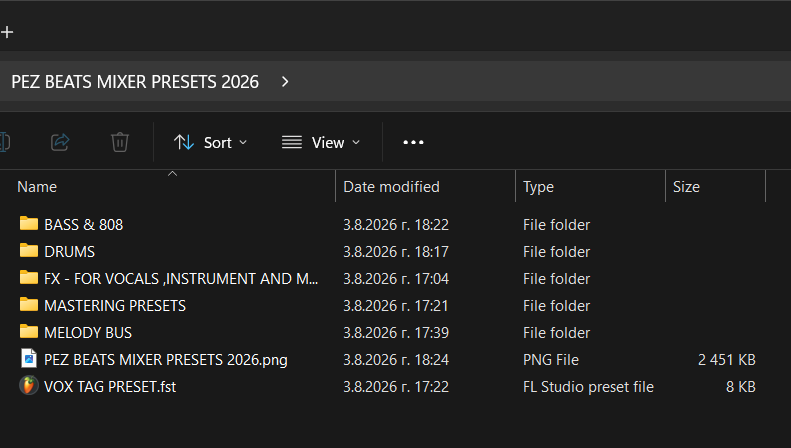Select the VOX TAG PRESET.fst FL Studio icon

pyautogui.click(x=29, y=386)
